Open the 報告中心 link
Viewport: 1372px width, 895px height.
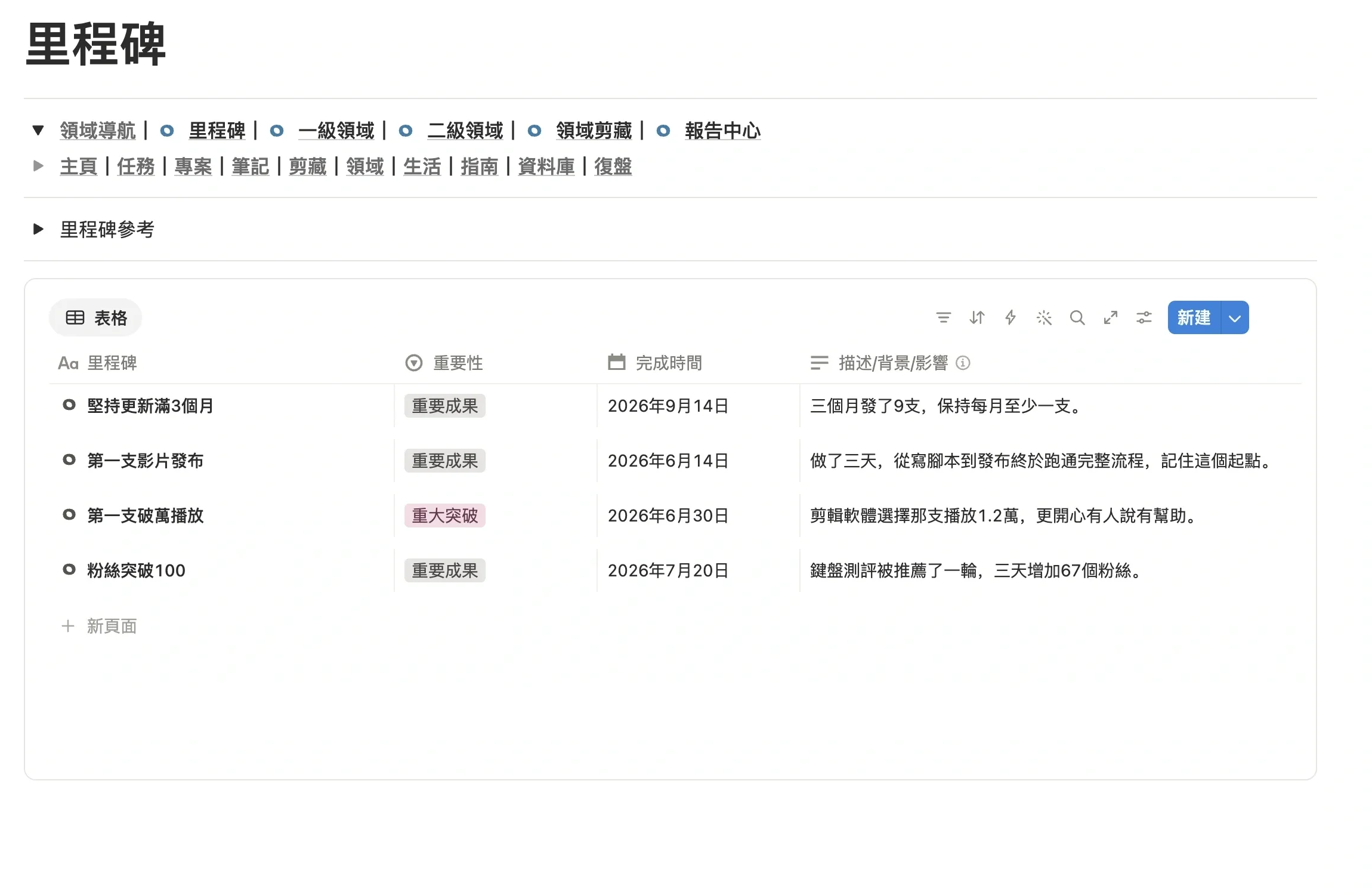coord(723,131)
